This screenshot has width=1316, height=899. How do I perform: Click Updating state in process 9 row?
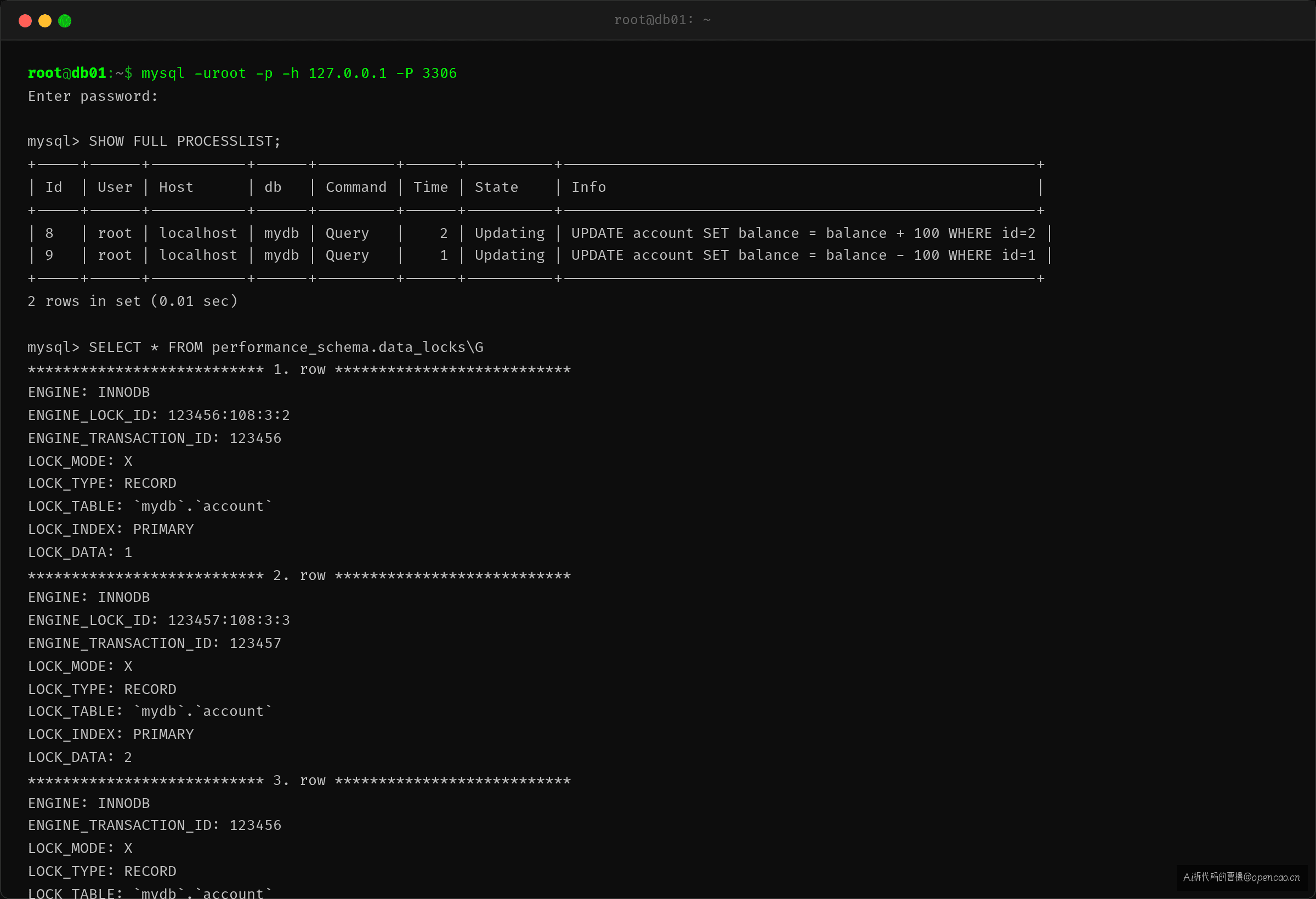click(x=509, y=255)
